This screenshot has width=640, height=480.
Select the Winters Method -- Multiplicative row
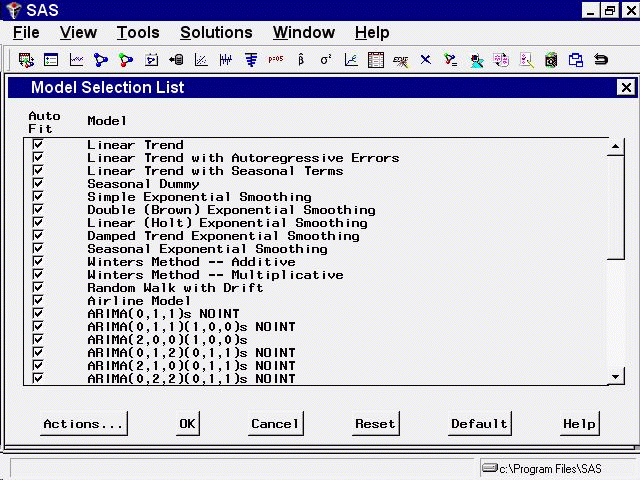(x=215, y=275)
